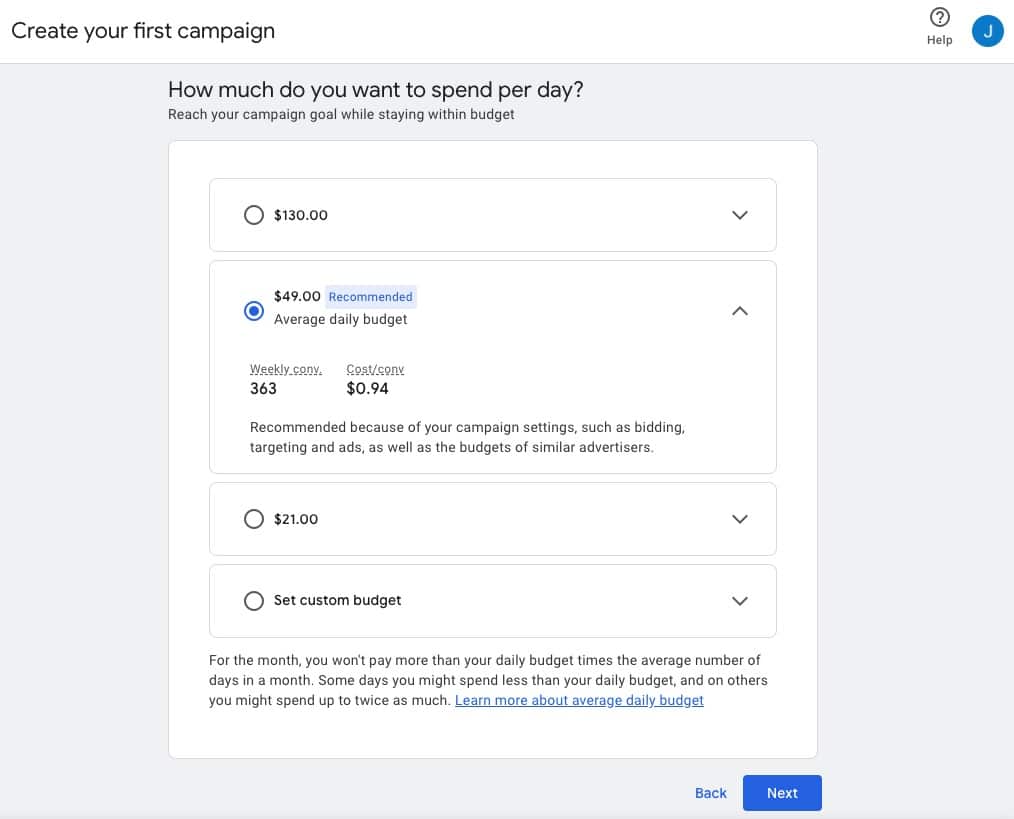
Task: Click the 363 weekly conversions value
Action: pos(263,388)
